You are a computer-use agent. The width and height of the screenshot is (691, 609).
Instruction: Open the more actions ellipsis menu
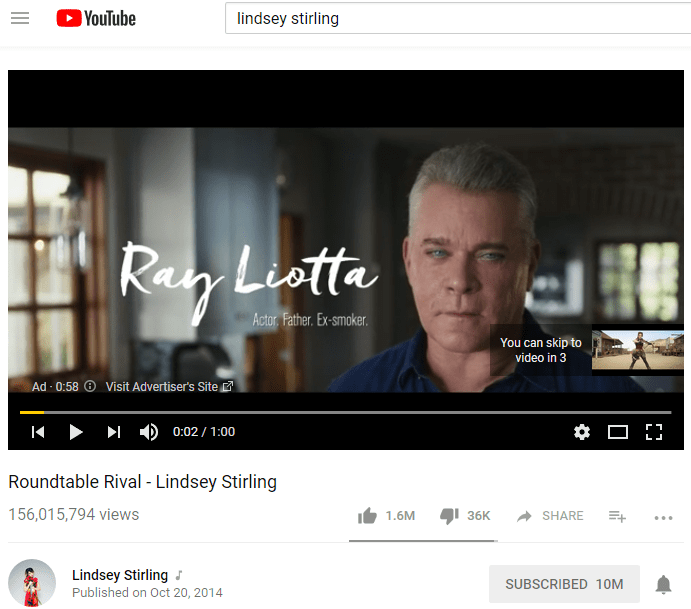coord(663,518)
